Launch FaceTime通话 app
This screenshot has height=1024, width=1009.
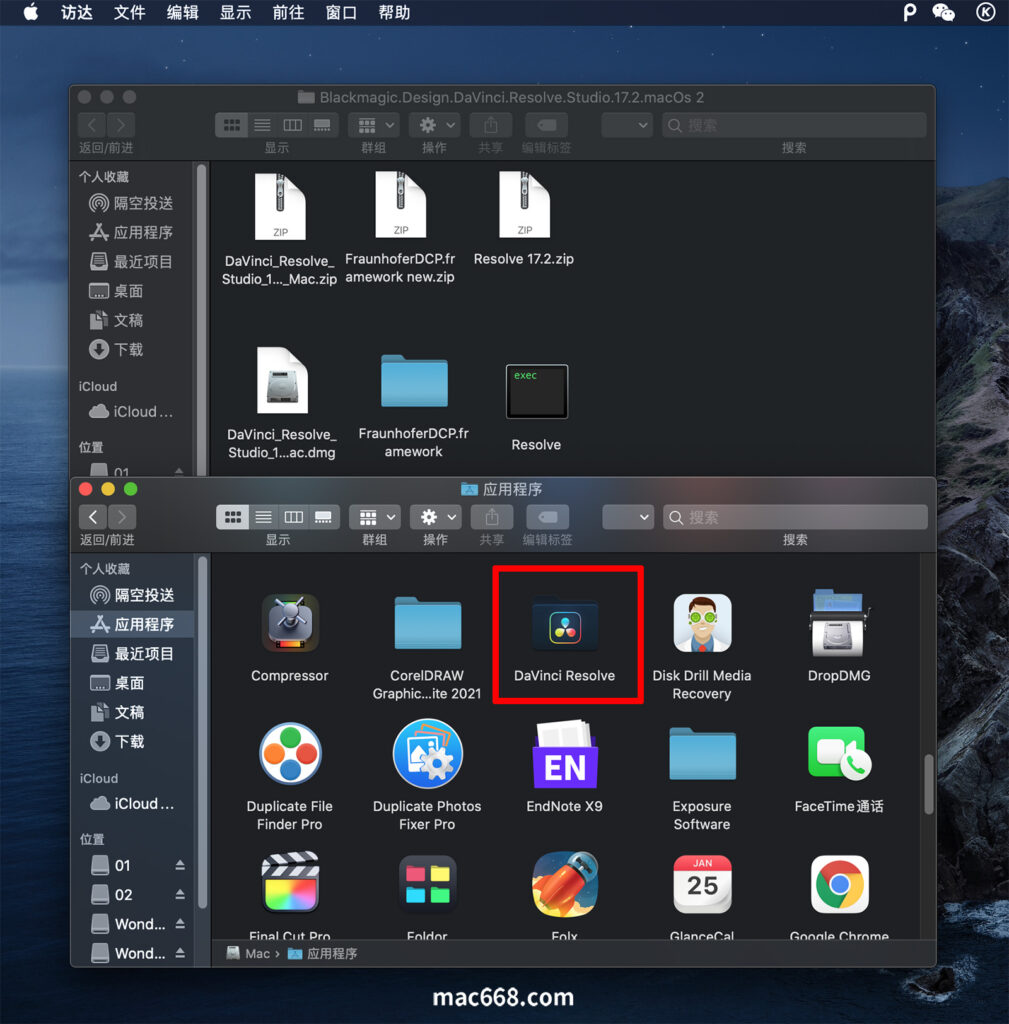pos(839,753)
